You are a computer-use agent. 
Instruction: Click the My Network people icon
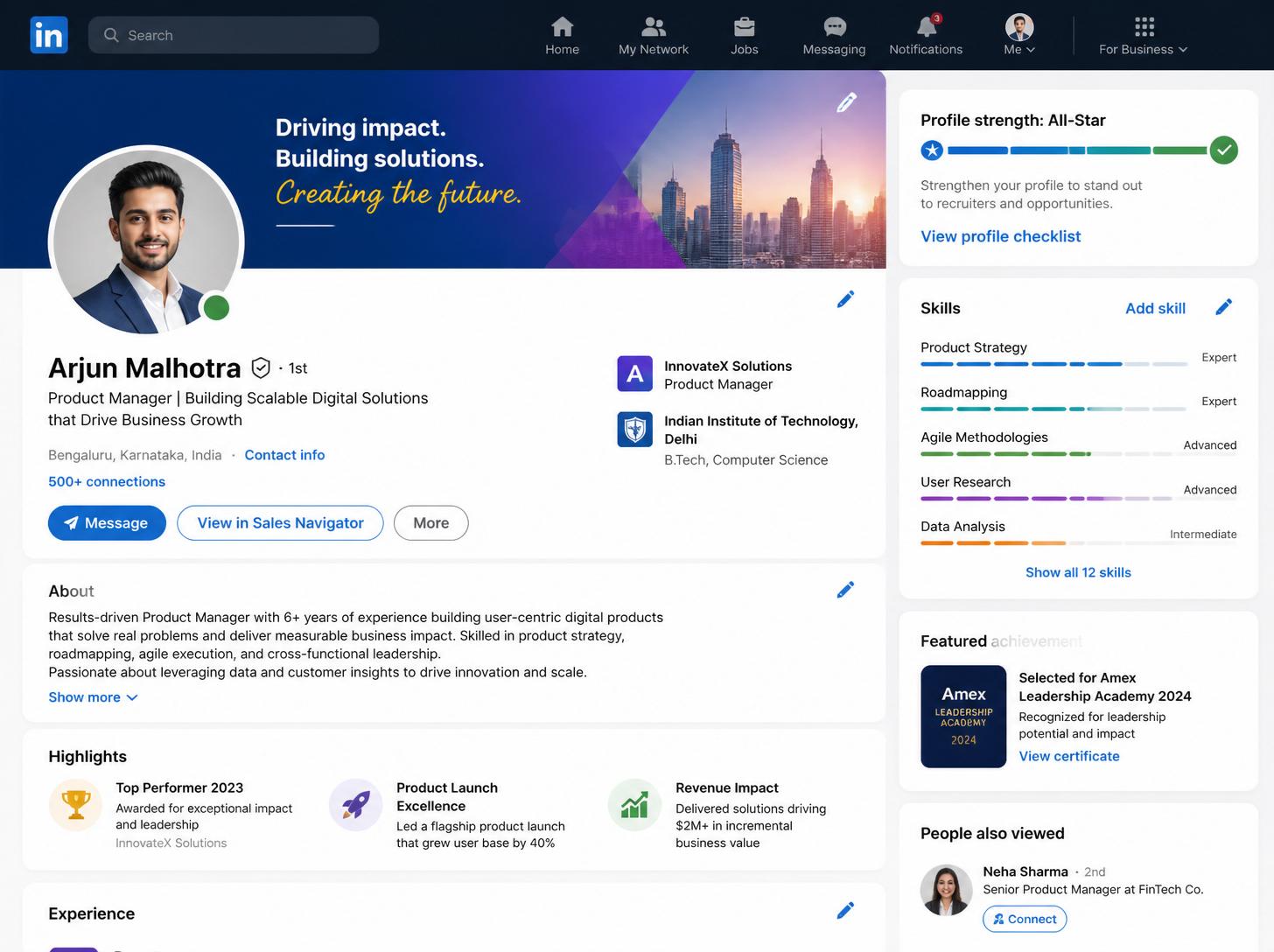pyautogui.click(x=654, y=26)
